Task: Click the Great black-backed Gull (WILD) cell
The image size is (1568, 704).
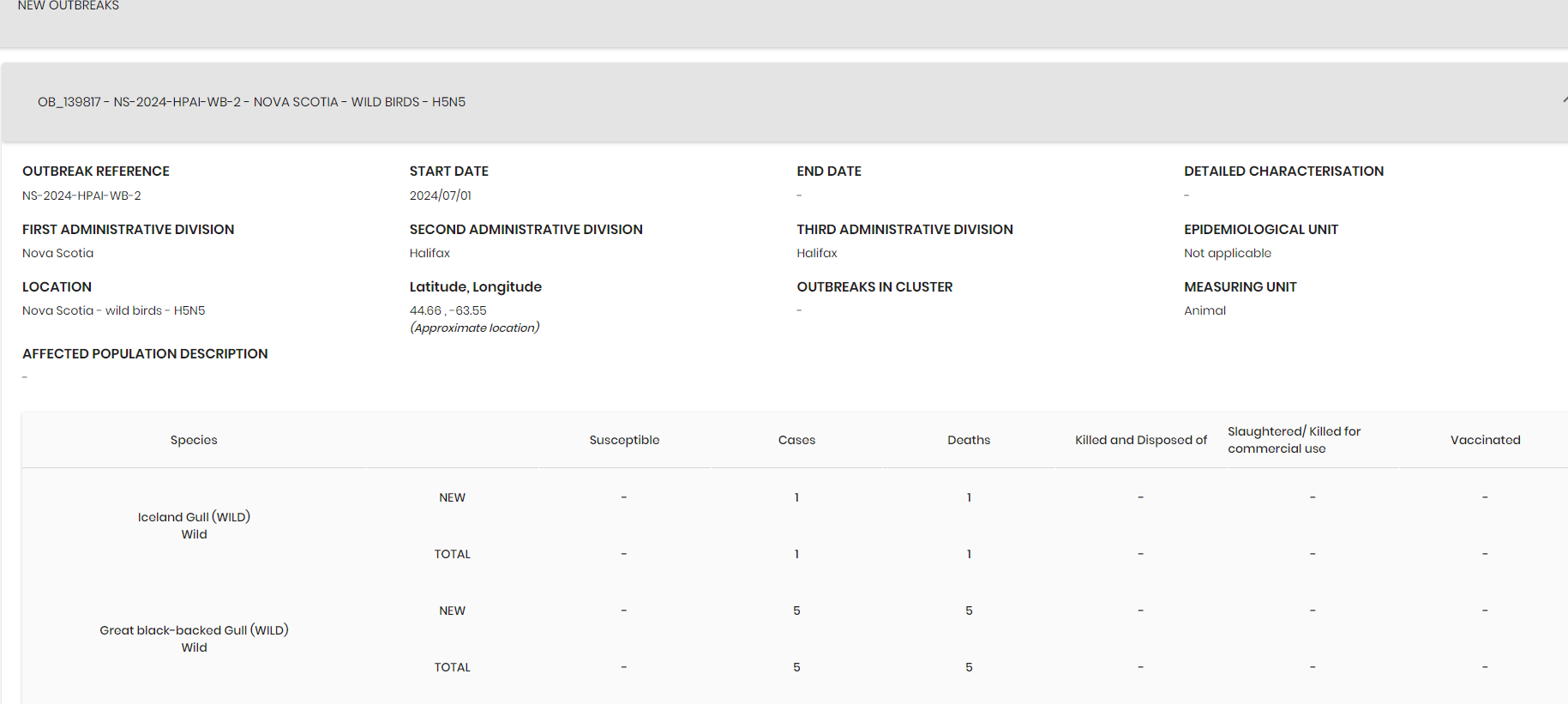Action: (x=194, y=639)
